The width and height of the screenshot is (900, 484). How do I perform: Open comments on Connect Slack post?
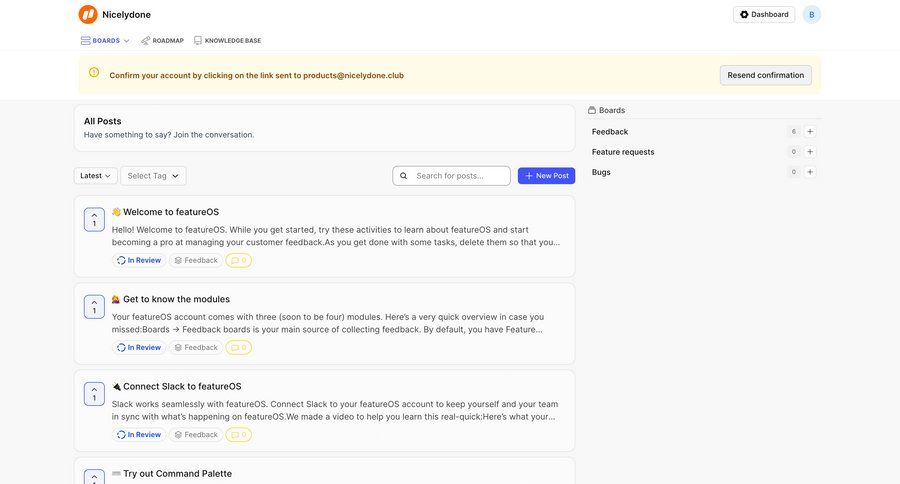point(239,435)
